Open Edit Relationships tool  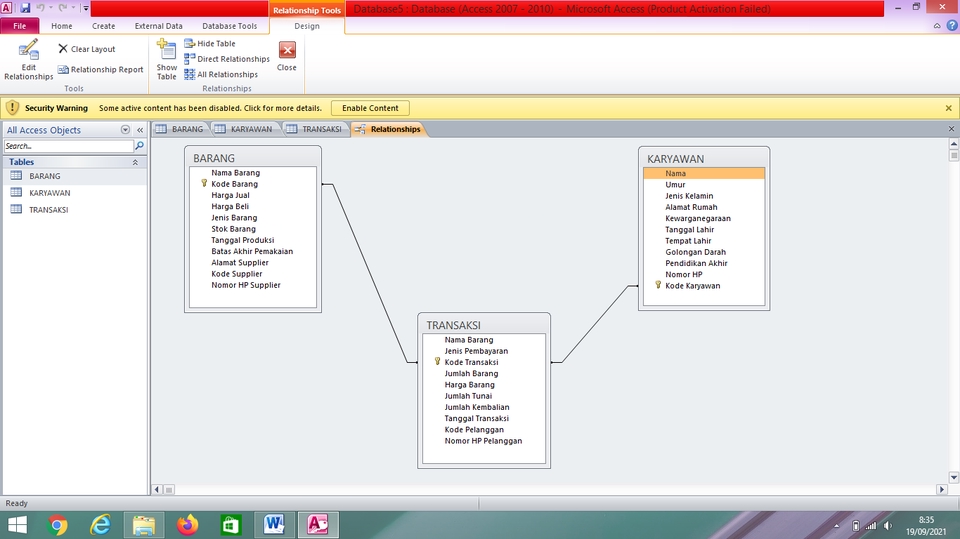click(x=28, y=60)
